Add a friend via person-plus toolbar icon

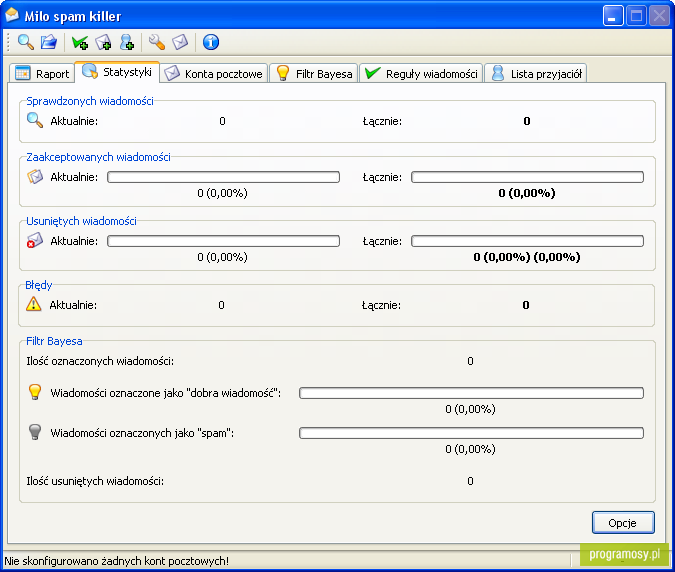pos(127,42)
